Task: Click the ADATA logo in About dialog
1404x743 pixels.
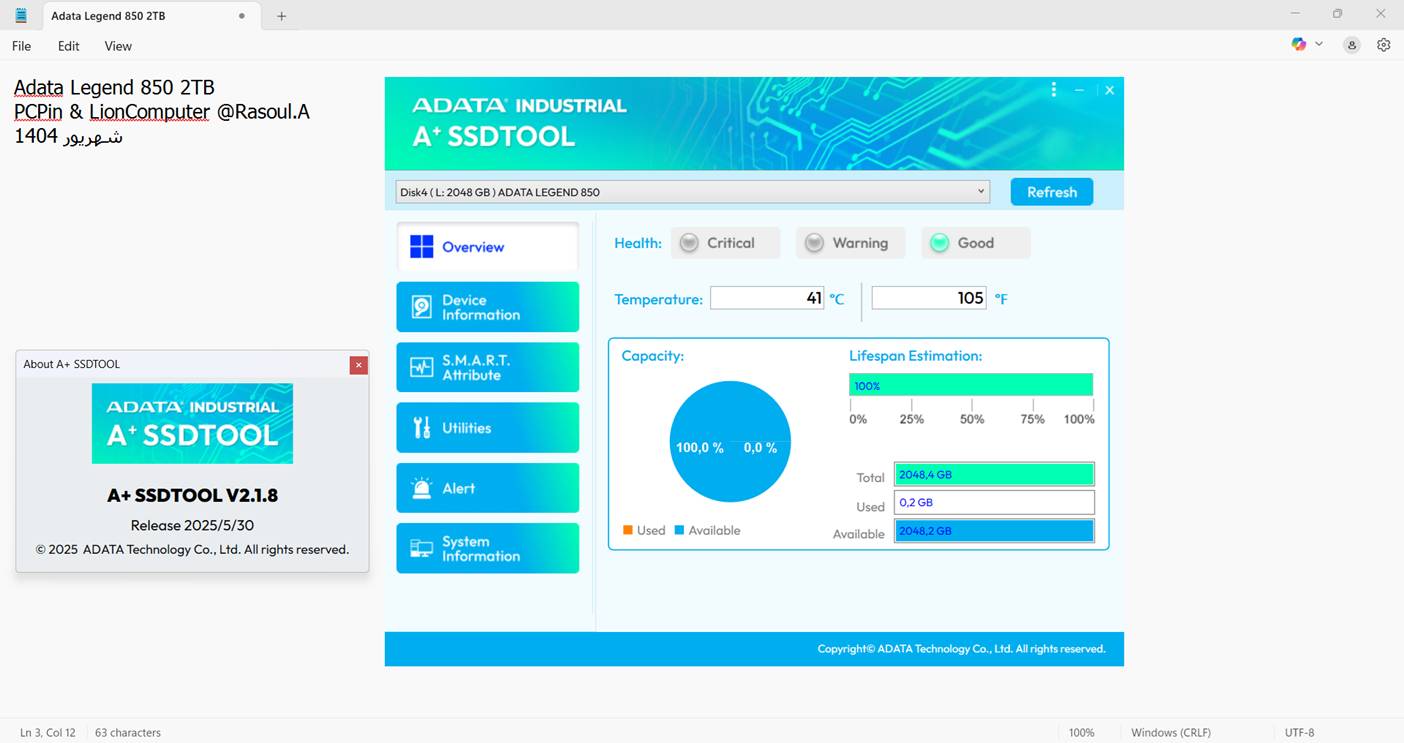Action: coord(192,423)
